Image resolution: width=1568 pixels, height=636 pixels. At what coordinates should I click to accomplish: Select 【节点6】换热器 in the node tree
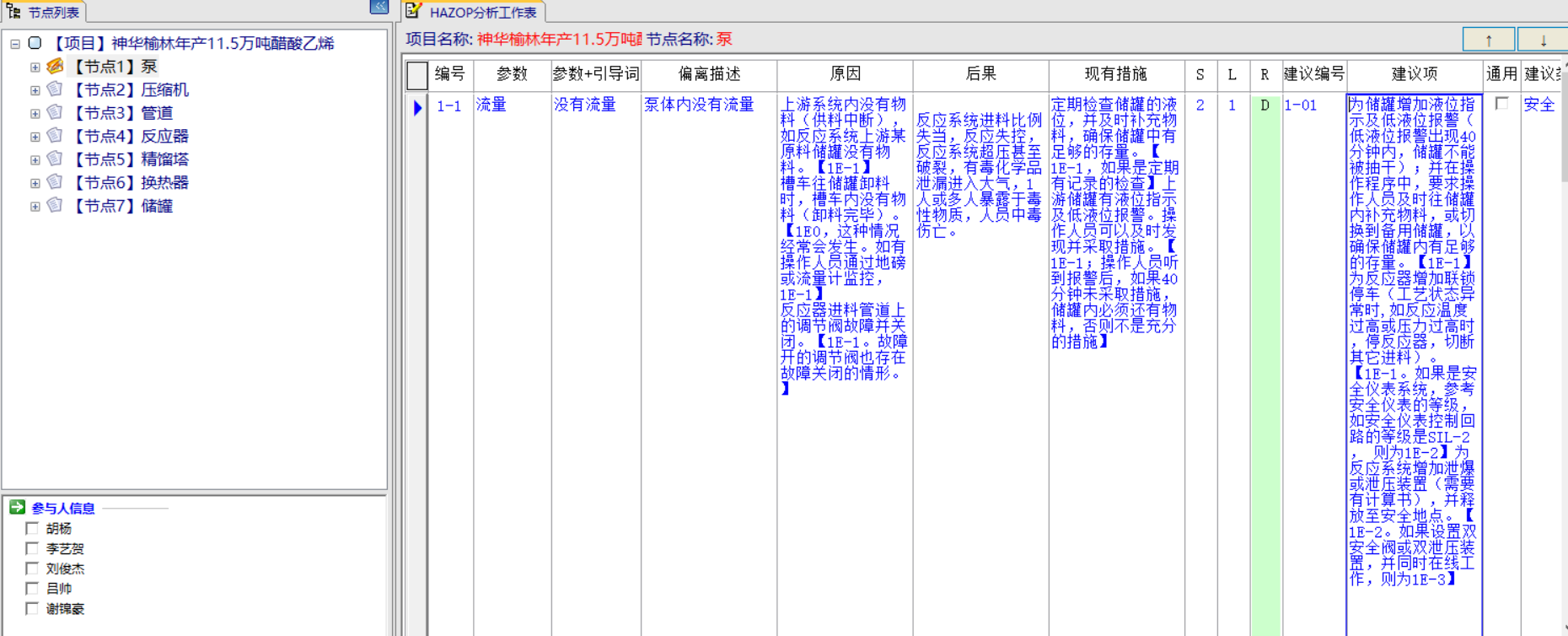click(130, 182)
